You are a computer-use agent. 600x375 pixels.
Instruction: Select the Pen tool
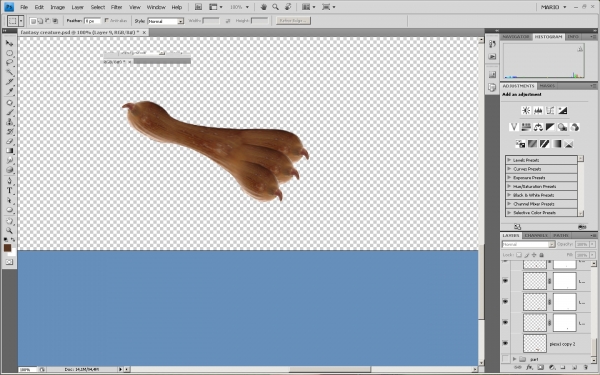click(x=9, y=181)
